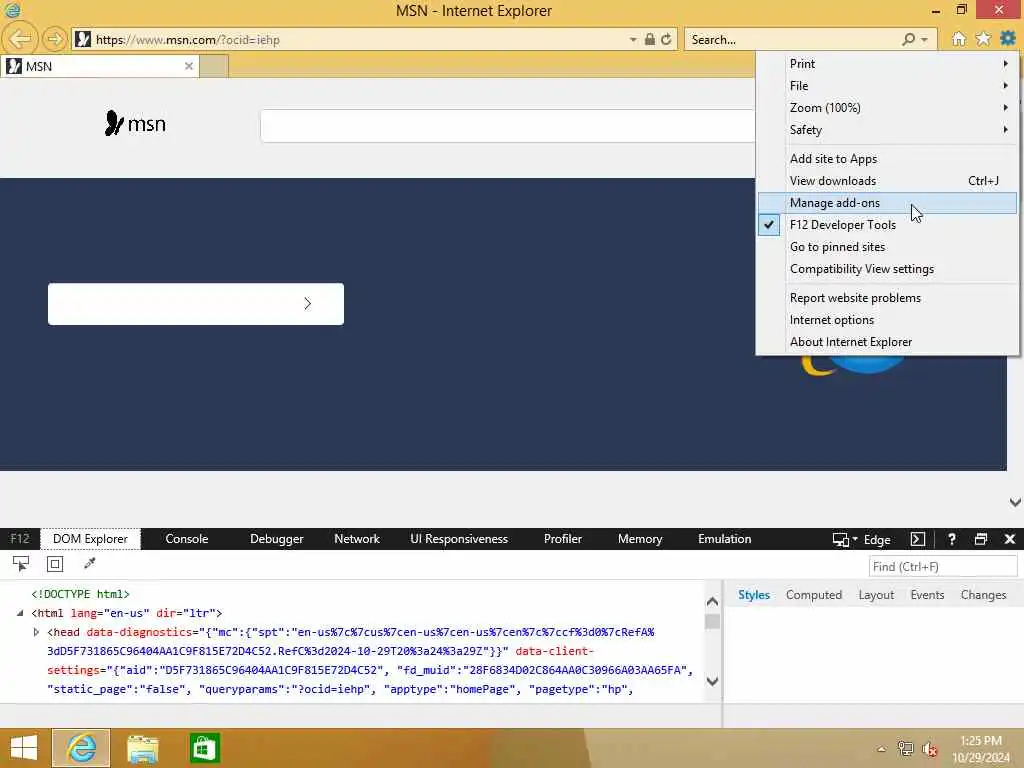Switch to the Events pane tab

pos(927,595)
